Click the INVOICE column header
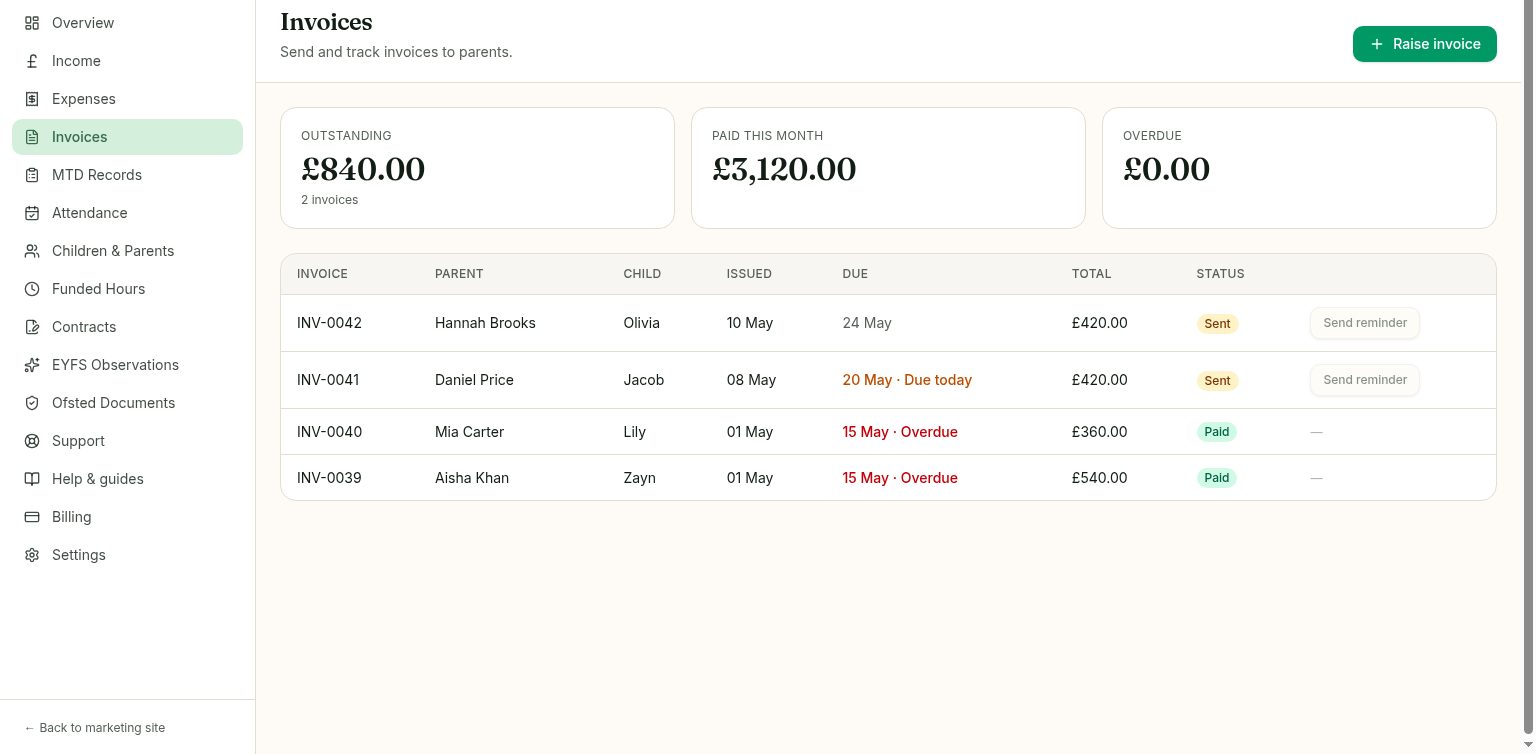1536x754 pixels. [x=322, y=274]
